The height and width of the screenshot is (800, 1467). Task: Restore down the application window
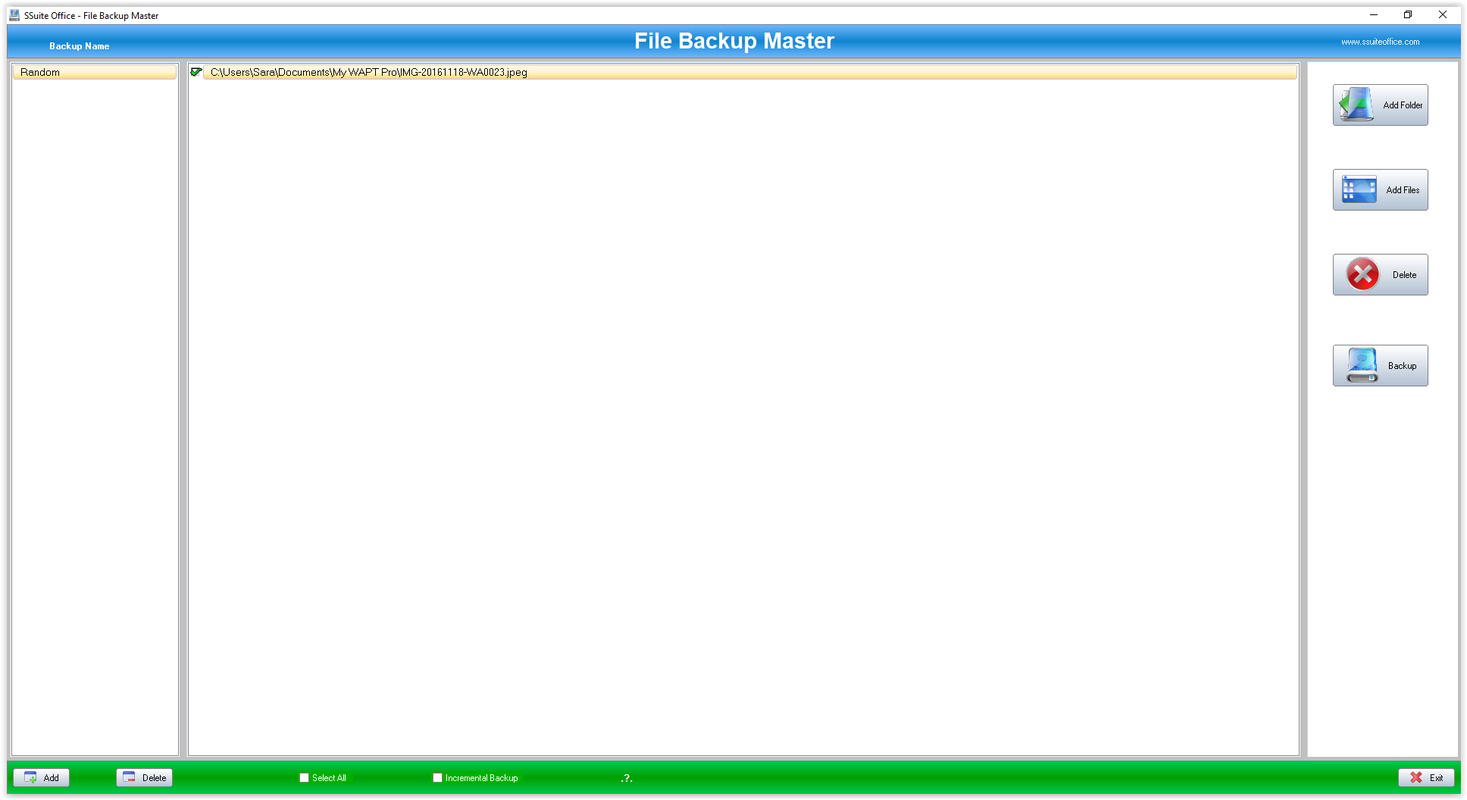point(1408,15)
